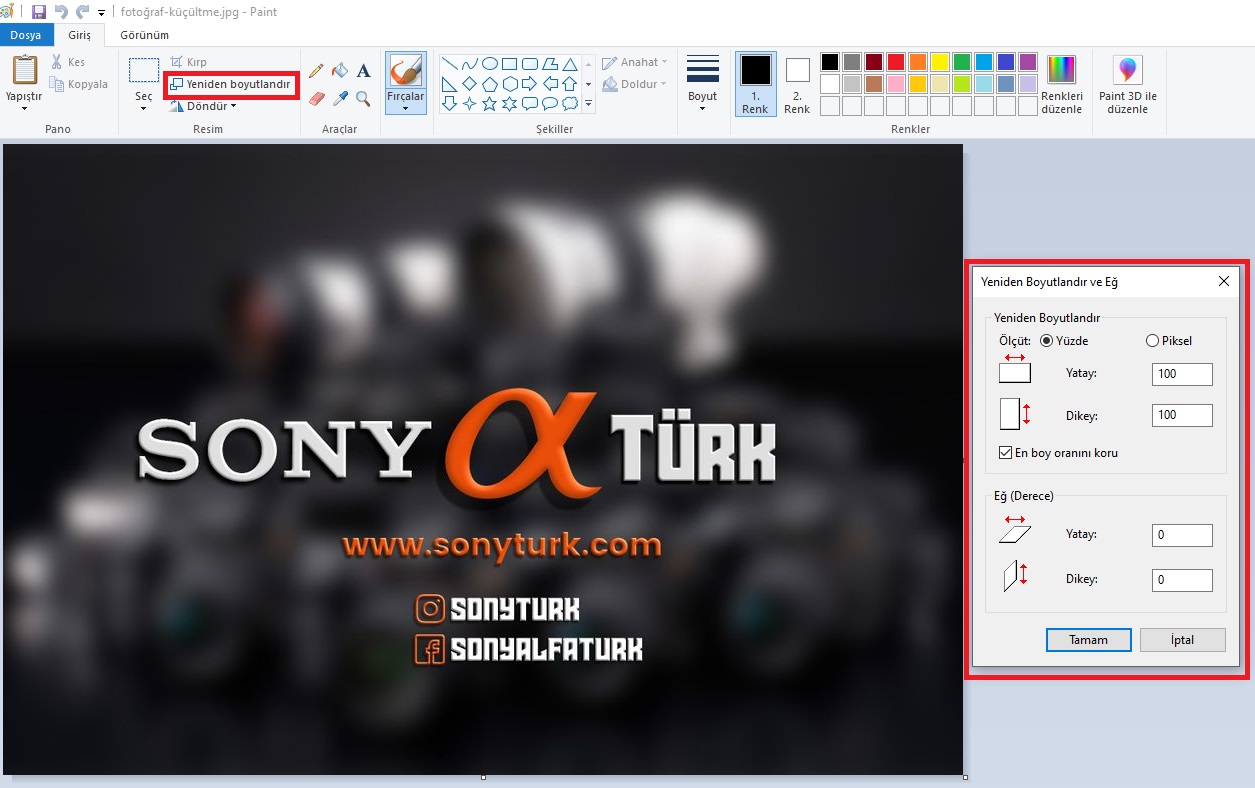Click the Fırçalar brush icon
This screenshot has width=1255, height=788.
406,70
